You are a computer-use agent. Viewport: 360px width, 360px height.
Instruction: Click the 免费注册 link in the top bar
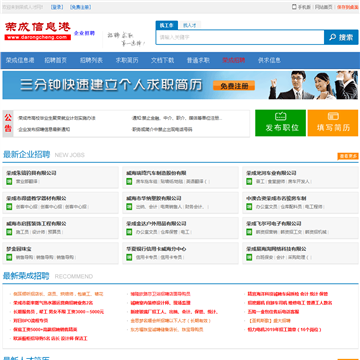81,7
